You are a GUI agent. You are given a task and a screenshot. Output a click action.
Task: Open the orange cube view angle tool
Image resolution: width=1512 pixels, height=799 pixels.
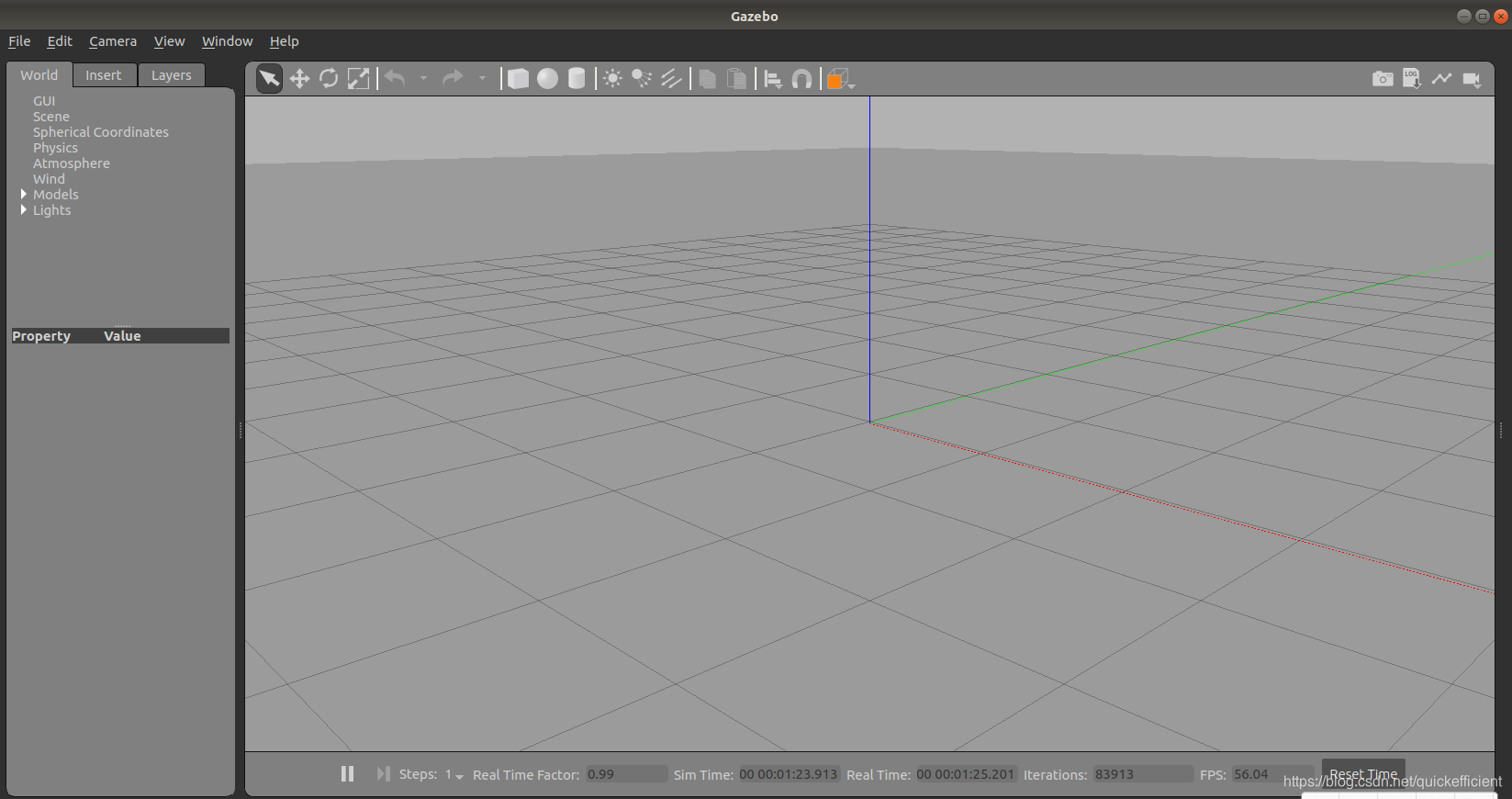839,79
